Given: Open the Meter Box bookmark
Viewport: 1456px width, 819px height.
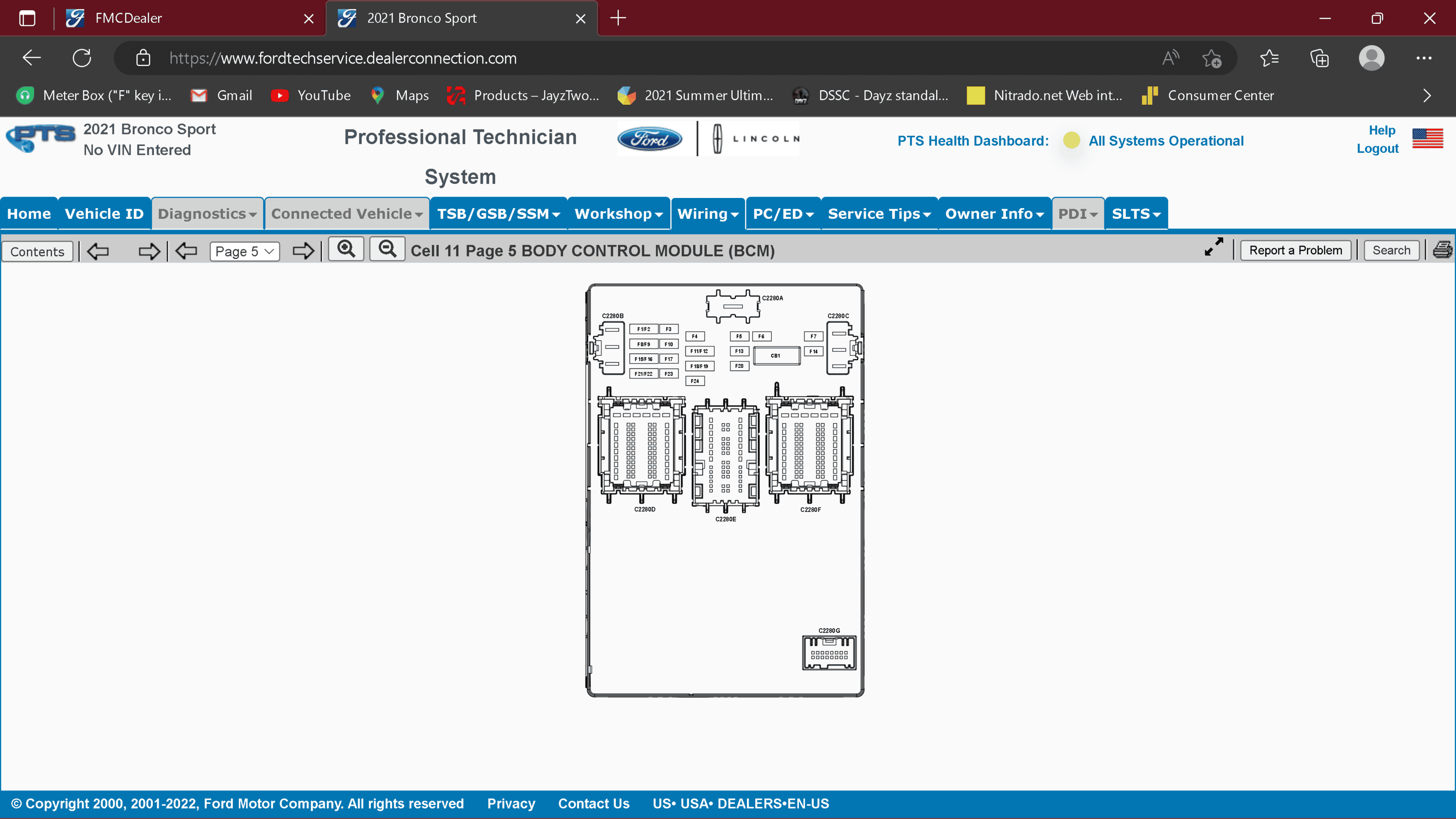Looking at the screenshot, I should (94, 96).
